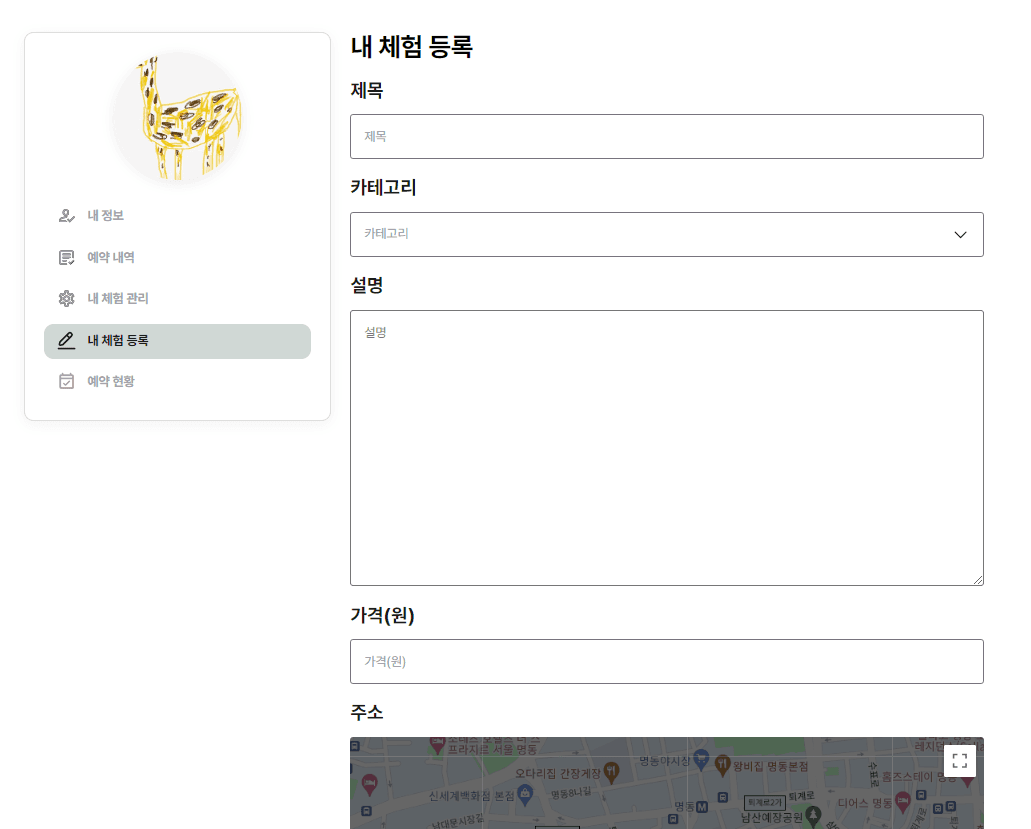Click the 가격(원) price input field

pyautogui.click(x=666, y=661)
